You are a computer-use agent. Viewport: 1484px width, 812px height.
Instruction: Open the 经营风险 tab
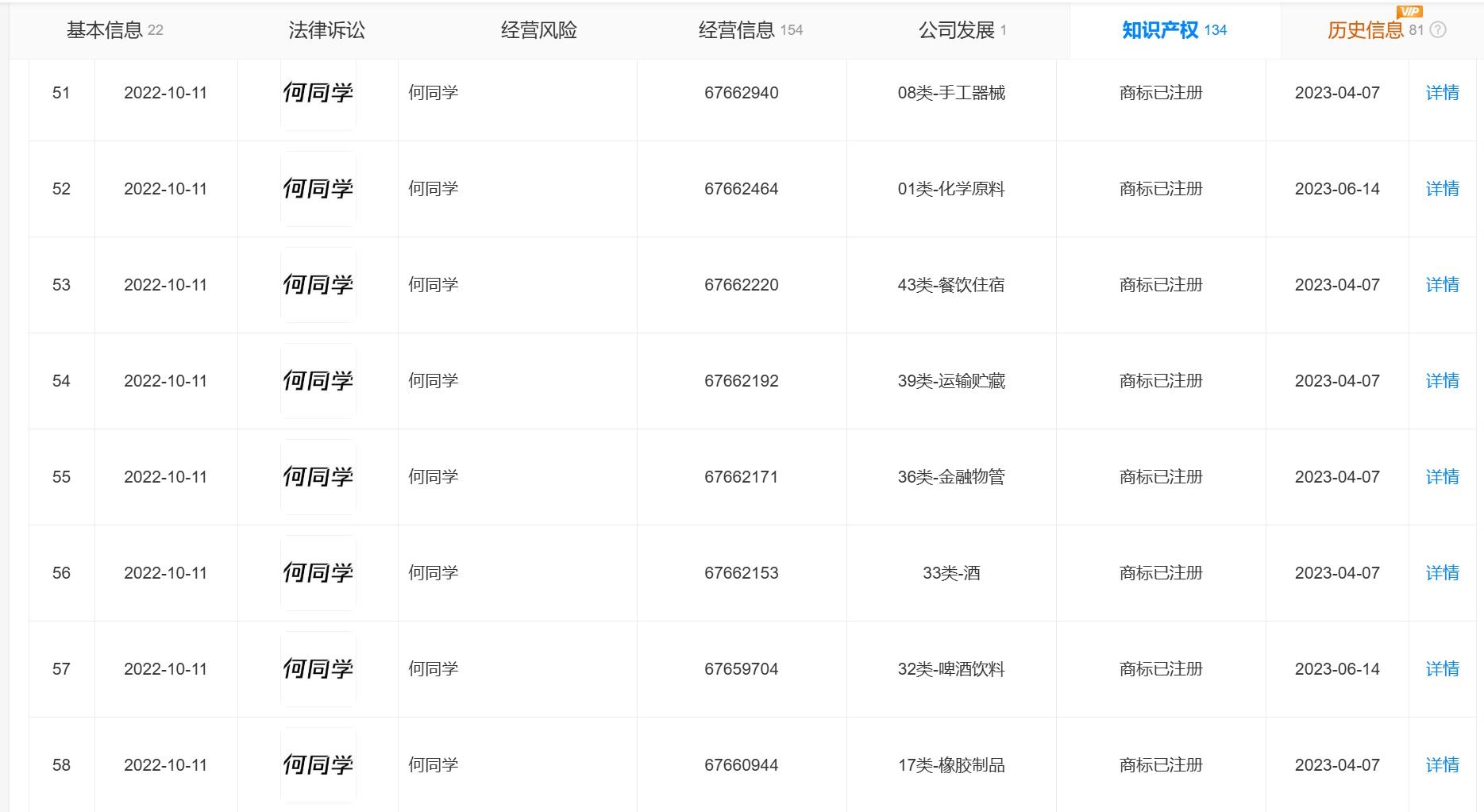(x=539, y=30)
